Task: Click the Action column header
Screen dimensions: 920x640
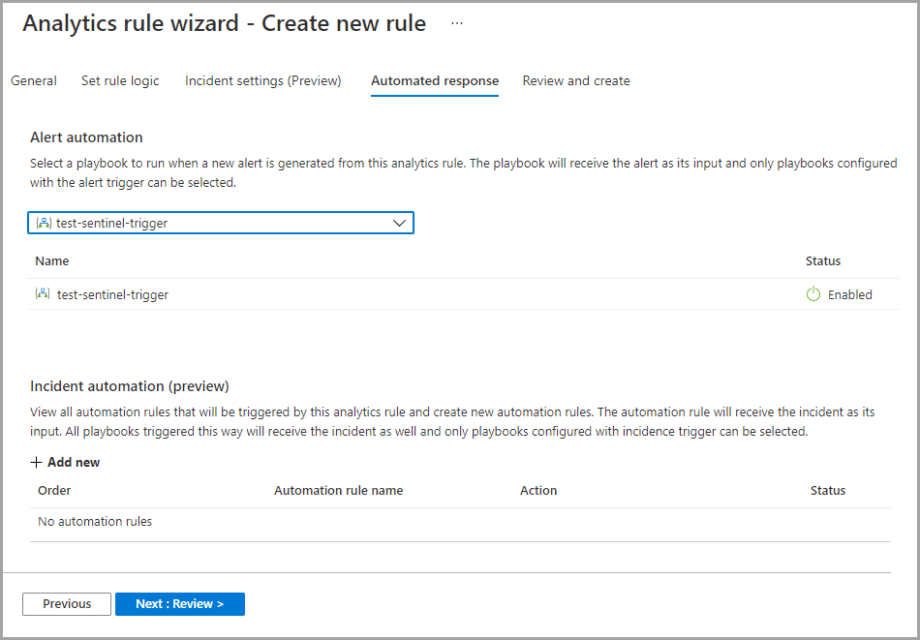Action: click(538, 490)
